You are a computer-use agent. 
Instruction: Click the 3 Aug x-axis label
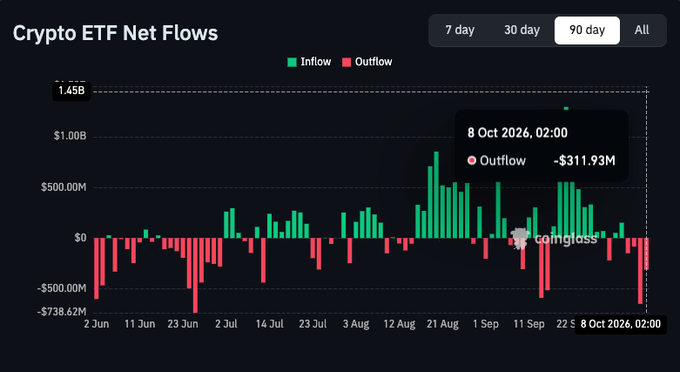click(356, 324)
